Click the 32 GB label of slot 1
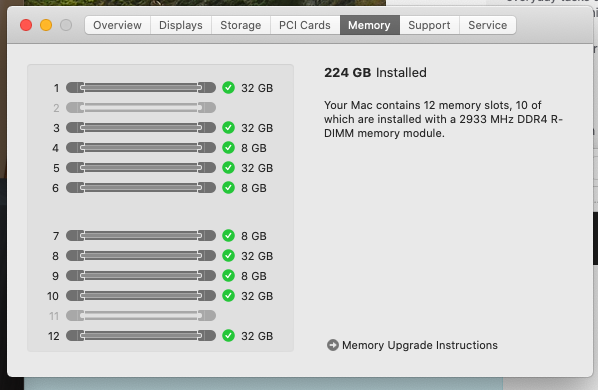The width and height of the screenshot is (598, 390). pyautogui.click(x=257, y=88)
